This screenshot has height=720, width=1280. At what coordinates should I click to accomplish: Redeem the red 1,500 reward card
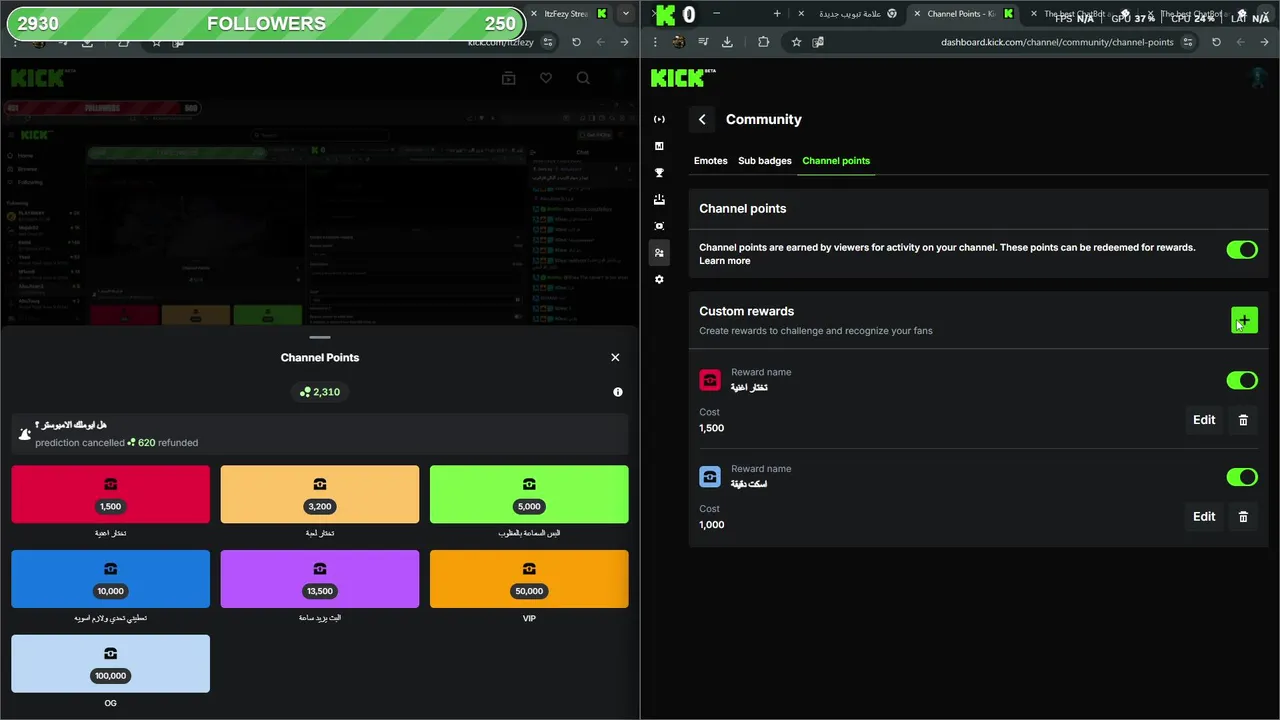[111, 494]
